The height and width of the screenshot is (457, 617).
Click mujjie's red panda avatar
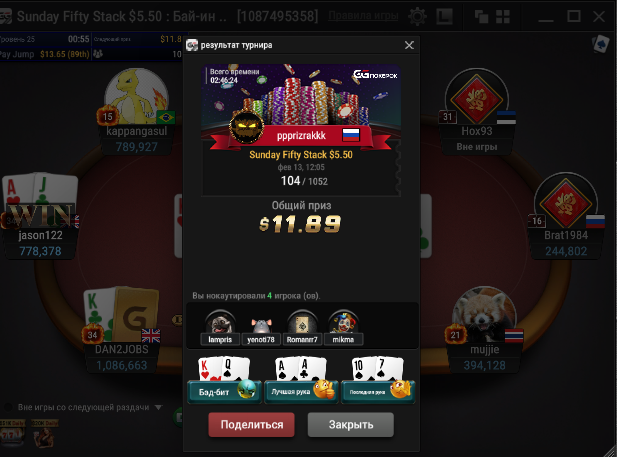point(484,314)
